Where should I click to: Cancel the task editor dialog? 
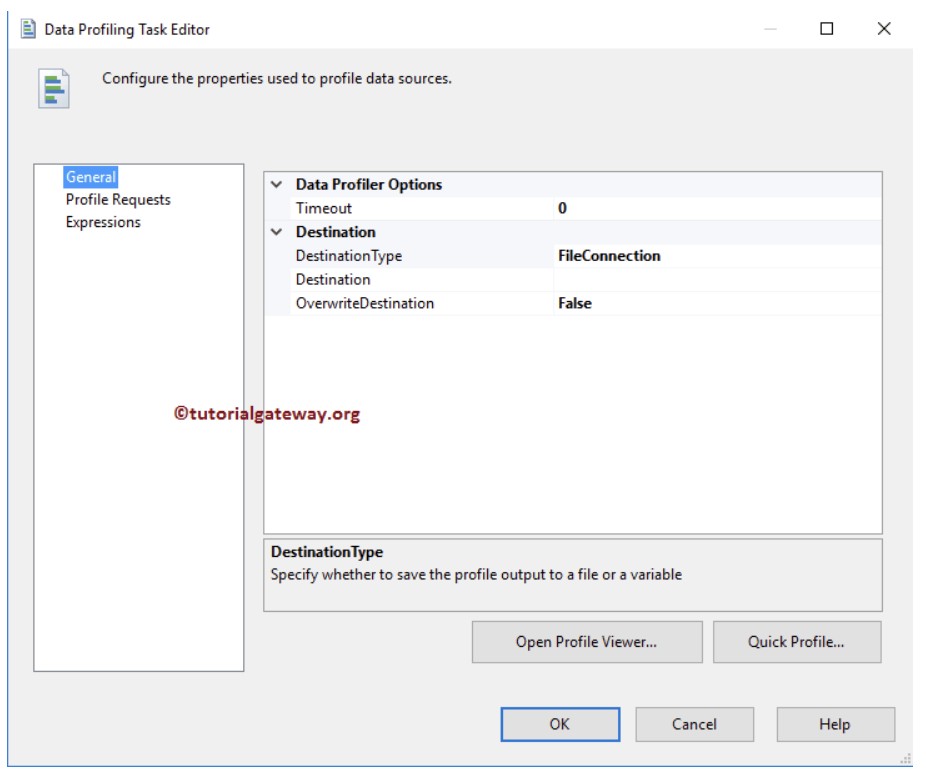tap(694, 724)
